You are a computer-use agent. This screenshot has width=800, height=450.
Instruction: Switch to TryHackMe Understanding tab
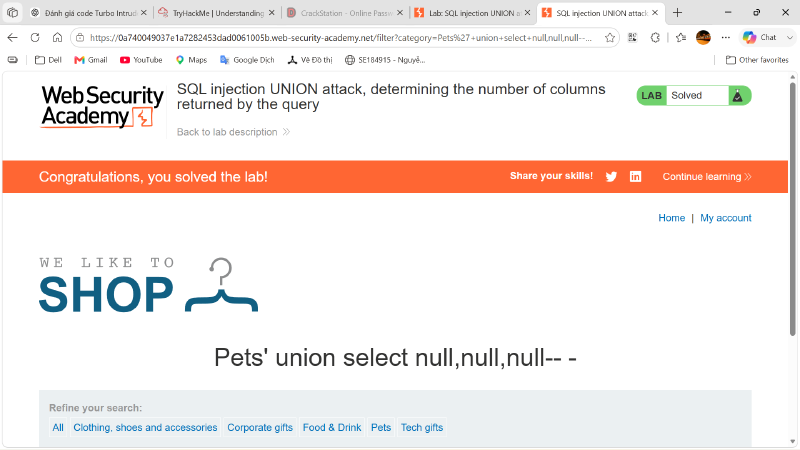pyautogui.click(x=217, y=13)
